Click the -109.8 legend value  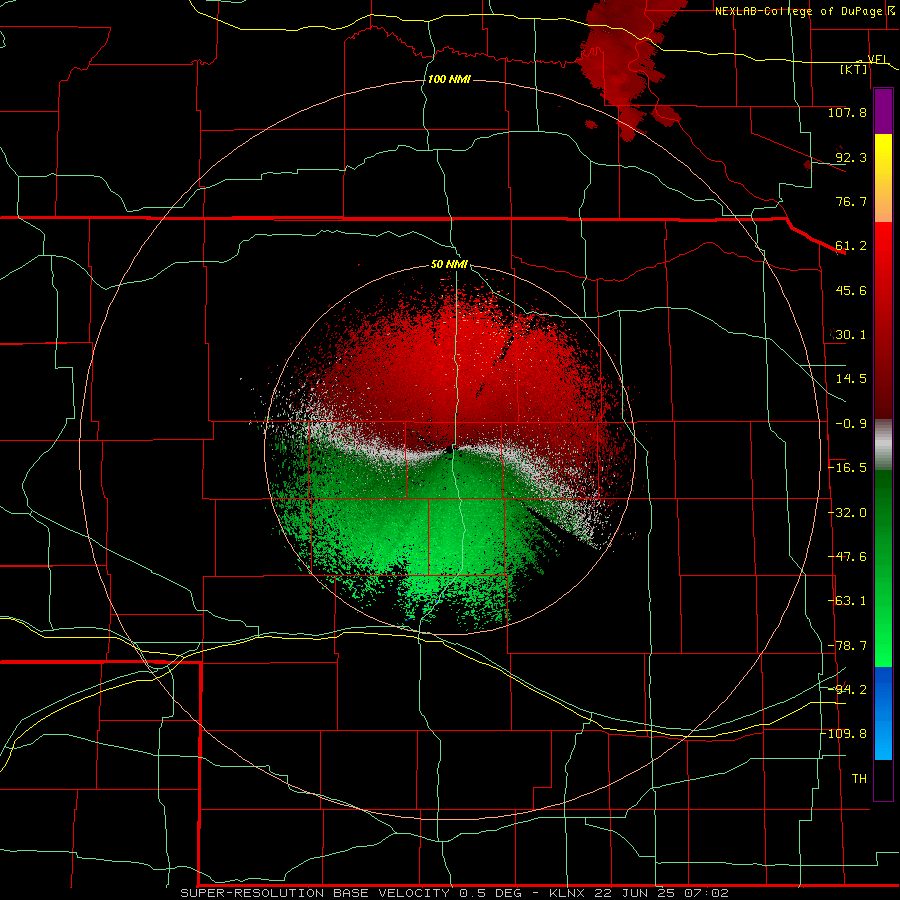pos(845,734)
